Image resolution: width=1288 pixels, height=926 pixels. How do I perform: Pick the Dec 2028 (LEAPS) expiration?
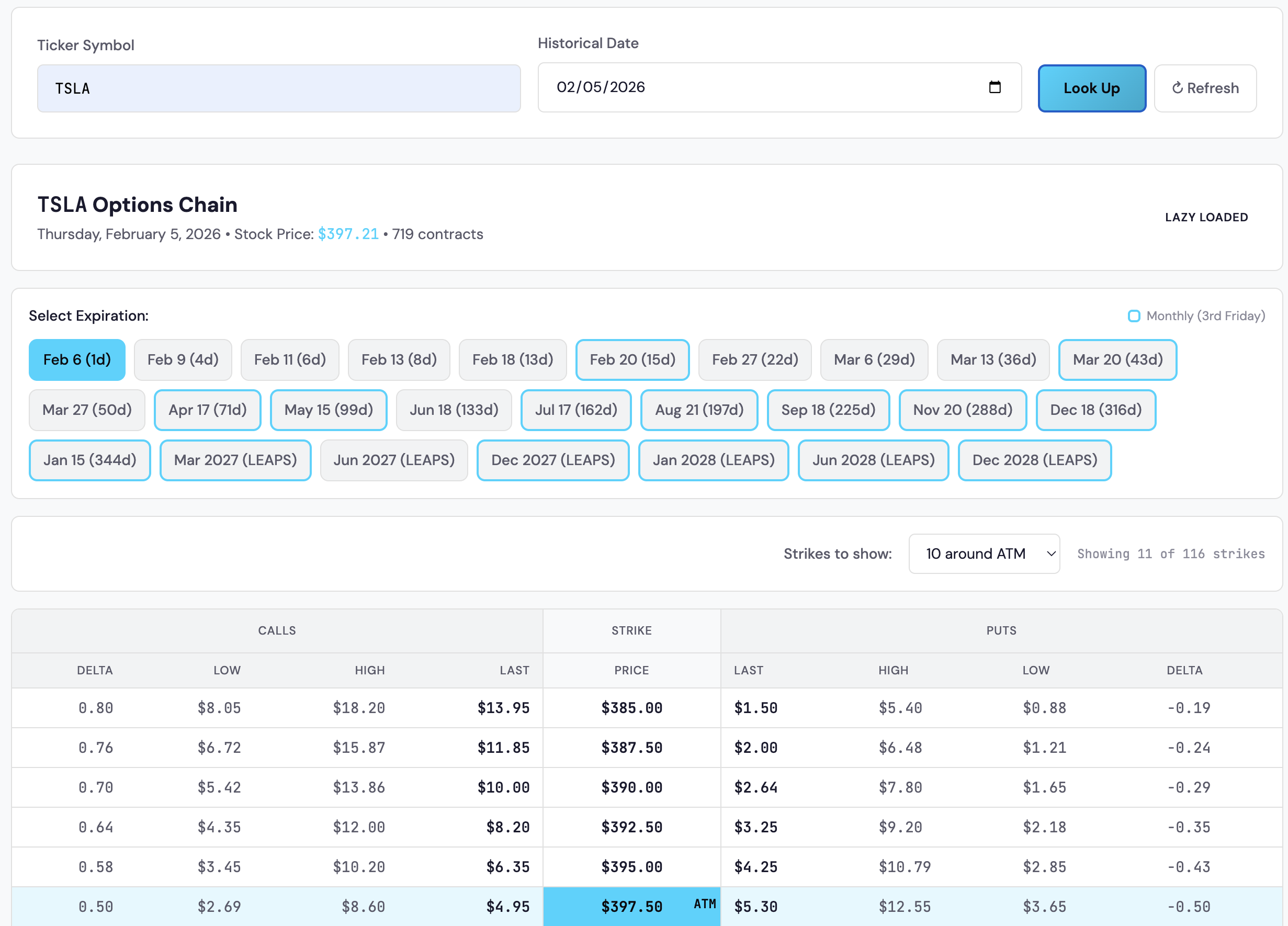[1035, 460]
